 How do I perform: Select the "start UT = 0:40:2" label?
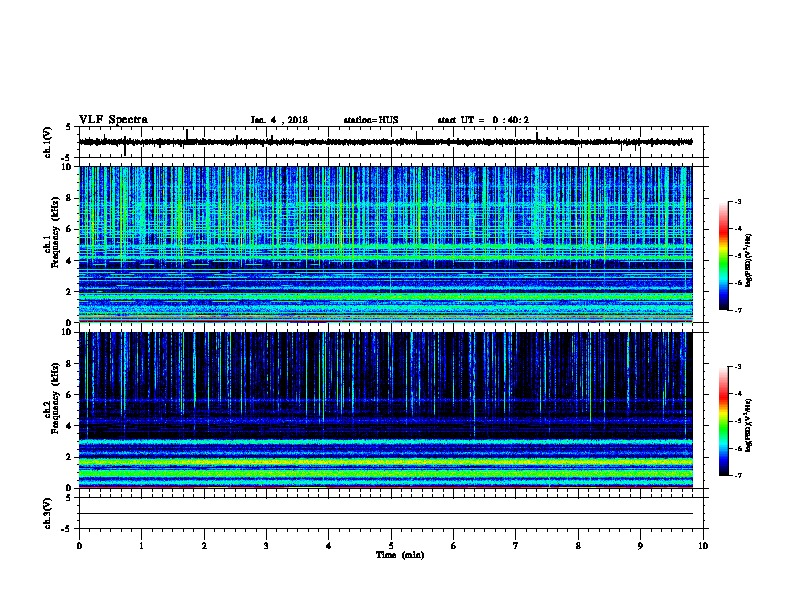coord(483,120)
